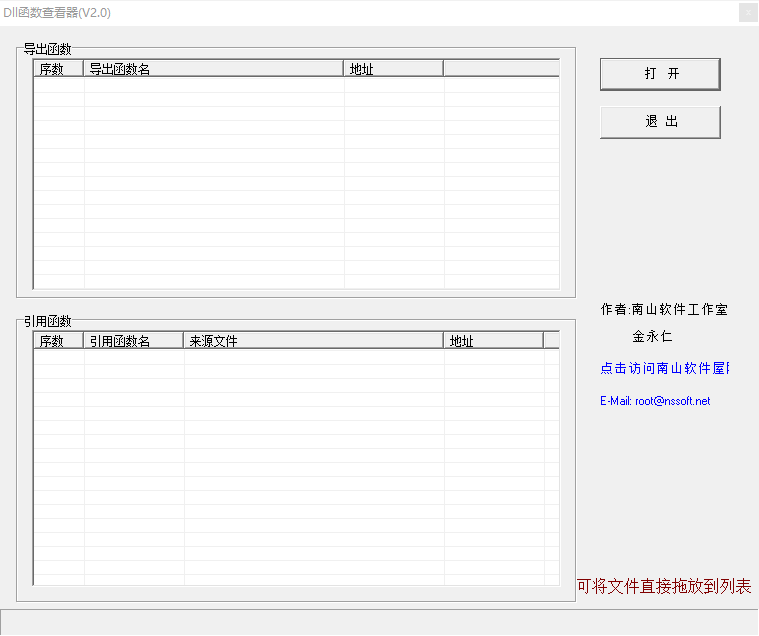759x636 pixels.
Task: Click blank last column header in export table
Action: pyautogui.click(x=500, y=69)
